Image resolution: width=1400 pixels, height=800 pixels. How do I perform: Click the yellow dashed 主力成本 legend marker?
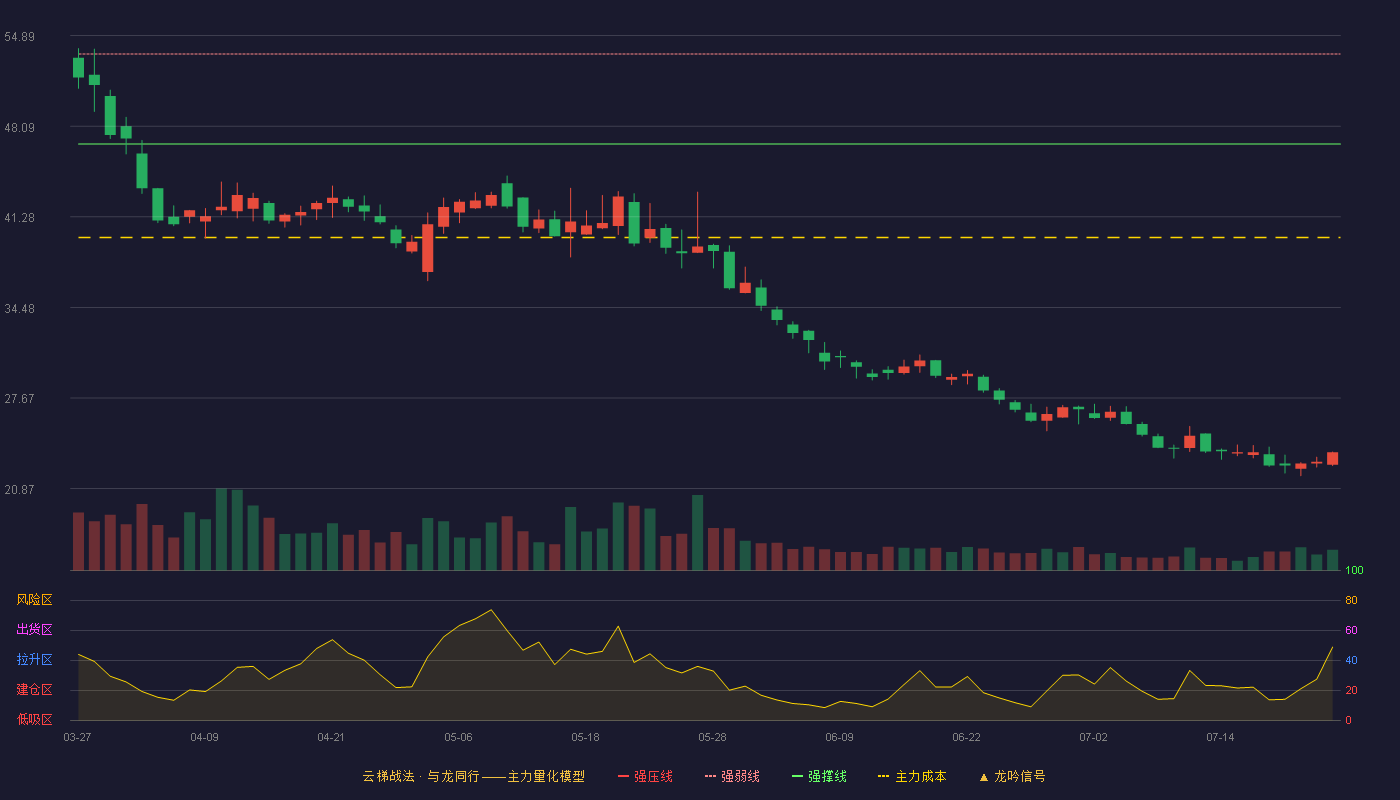tap(883, 776)
